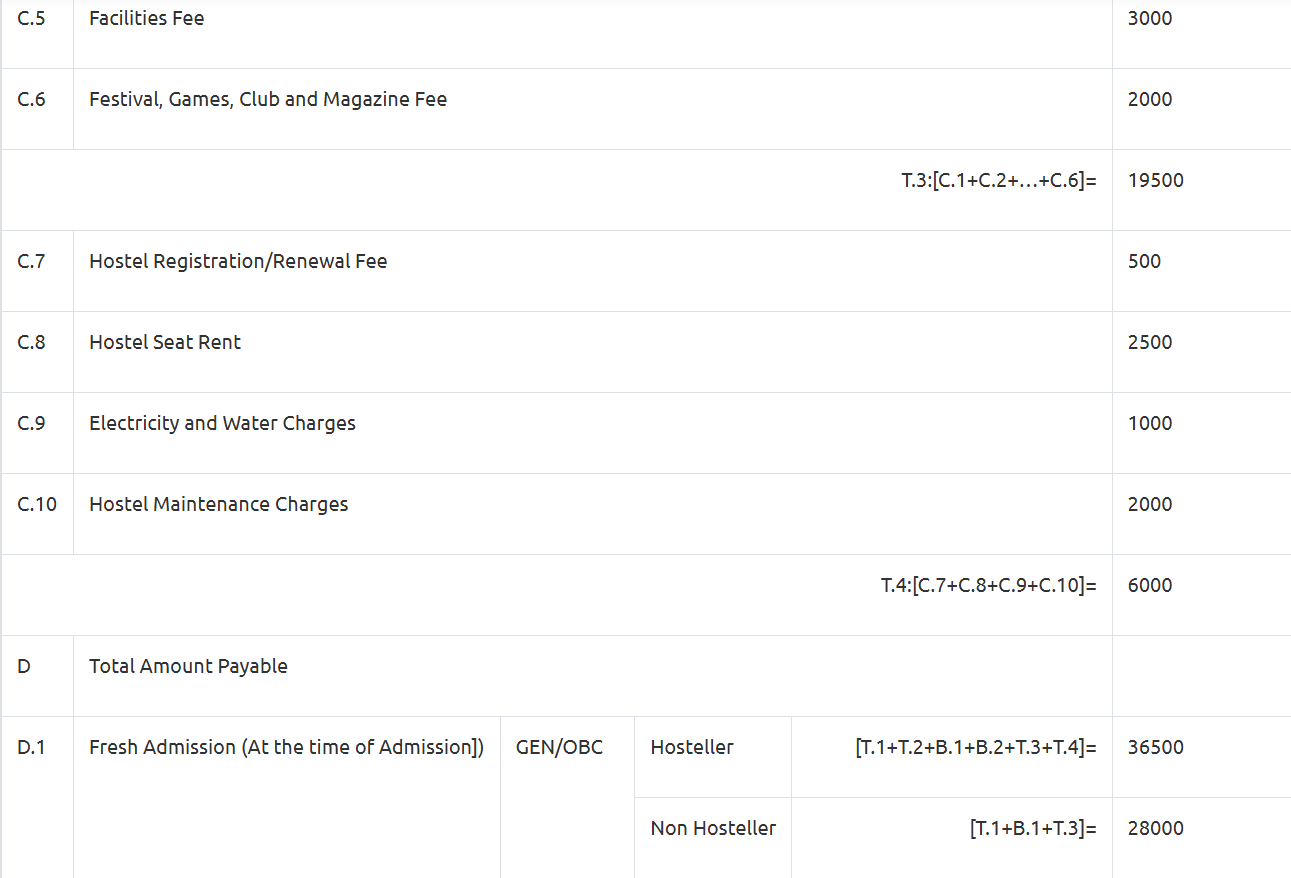Select the T.4 hostel subtotal formula
Screen dimensions: 1291x878
click(x=988, y=585)
